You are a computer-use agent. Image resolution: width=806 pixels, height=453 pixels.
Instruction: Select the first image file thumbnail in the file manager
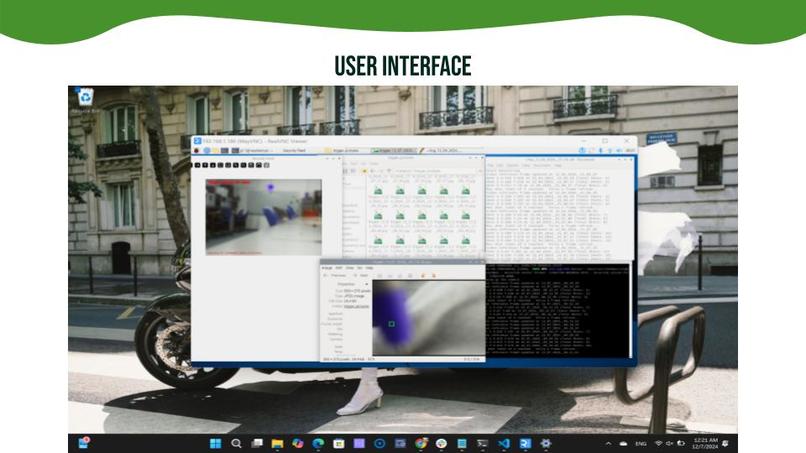pos(378,191)
